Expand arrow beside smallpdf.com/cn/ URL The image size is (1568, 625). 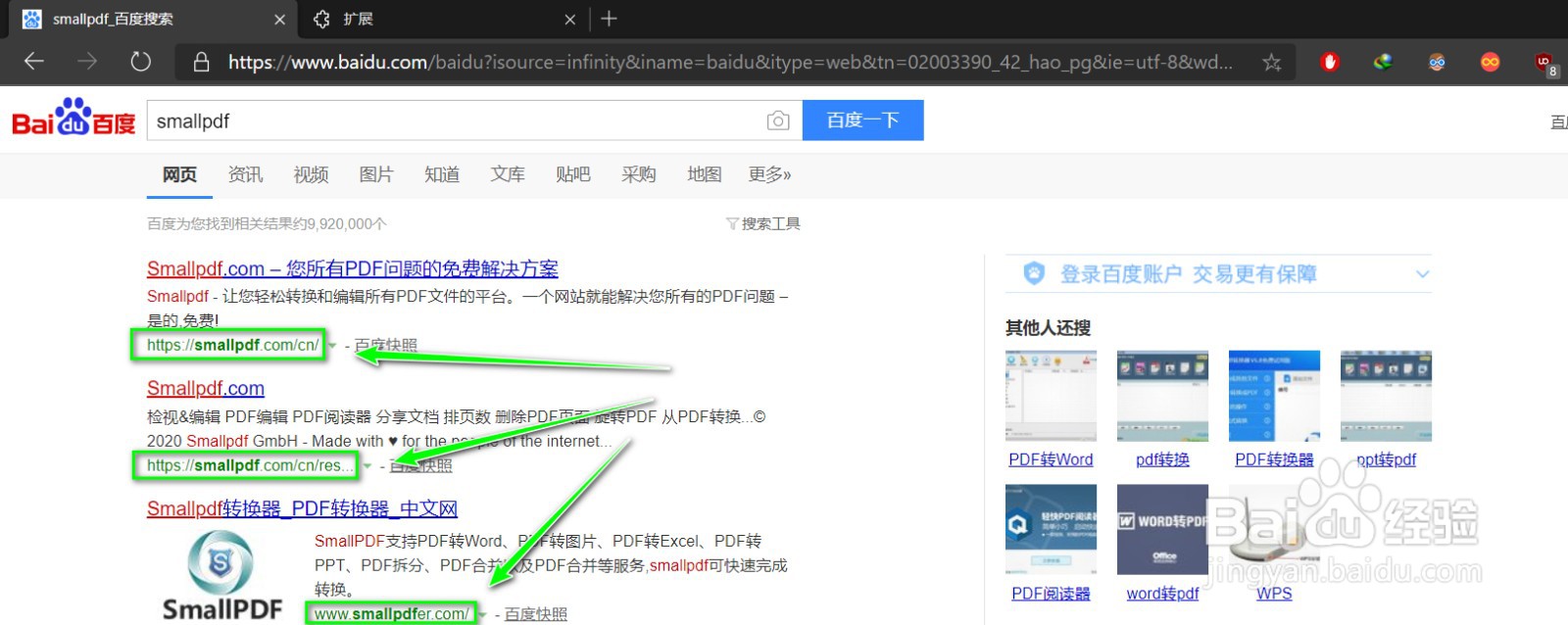click(332, 346)
